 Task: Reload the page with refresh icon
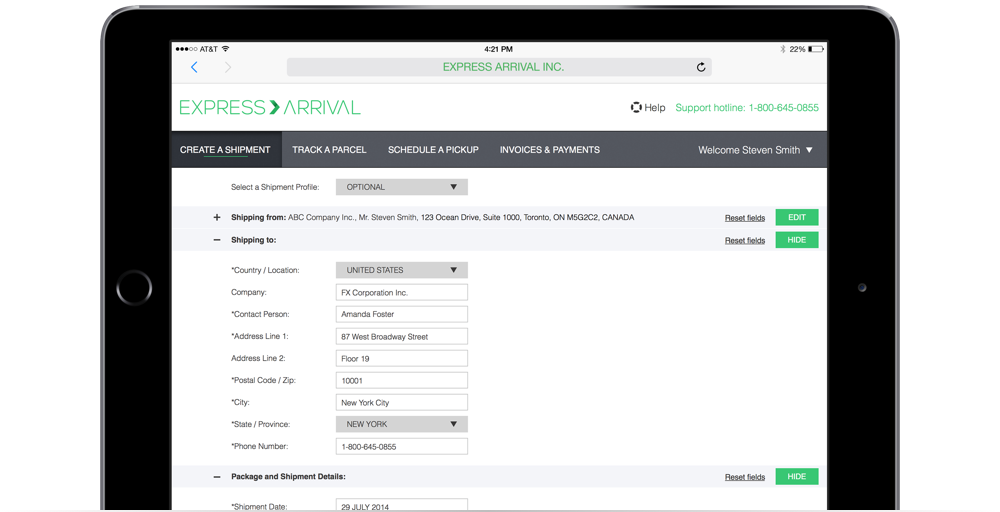[701, 67]
